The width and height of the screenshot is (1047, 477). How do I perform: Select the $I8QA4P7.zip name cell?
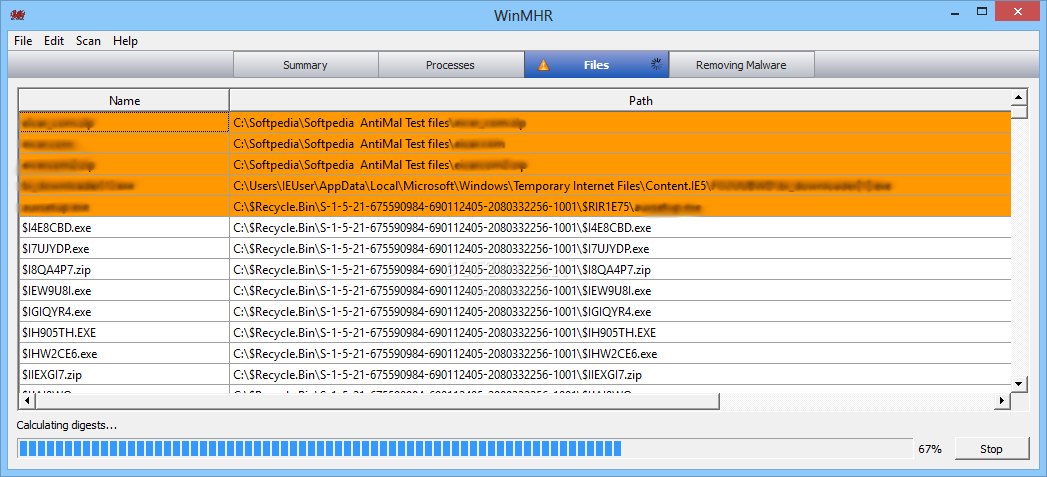(x=124, y=270)
